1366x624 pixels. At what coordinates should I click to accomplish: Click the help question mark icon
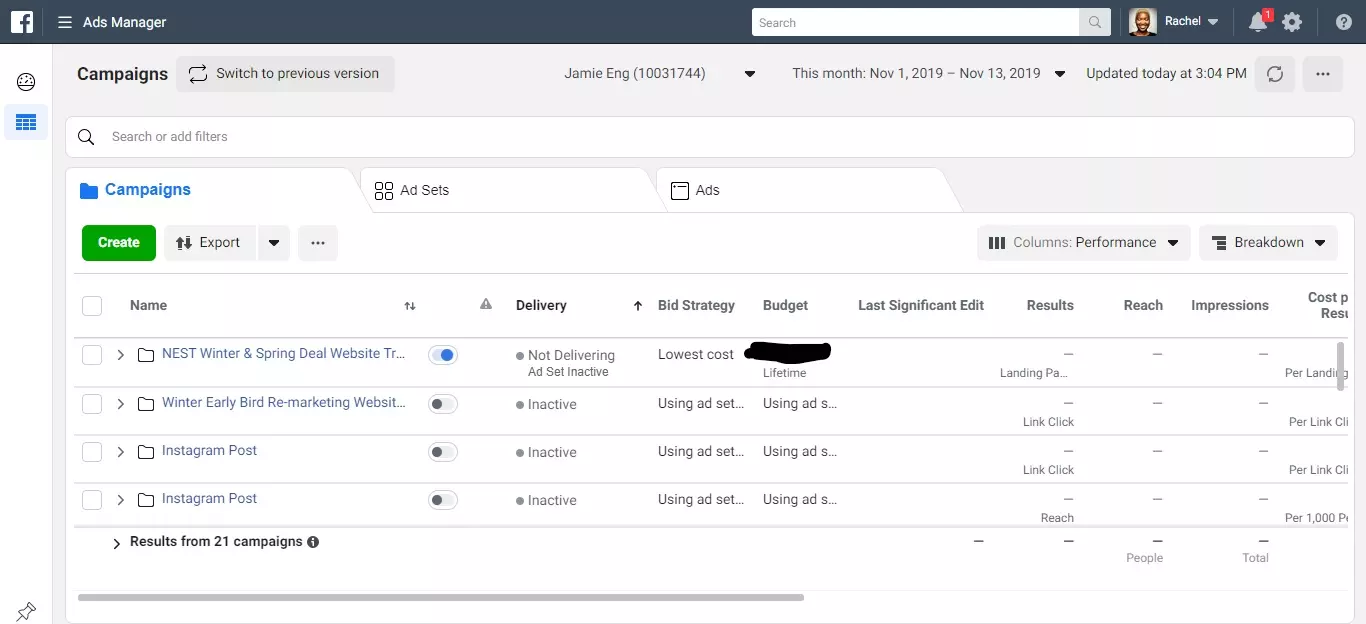(x=1343, y=22)
